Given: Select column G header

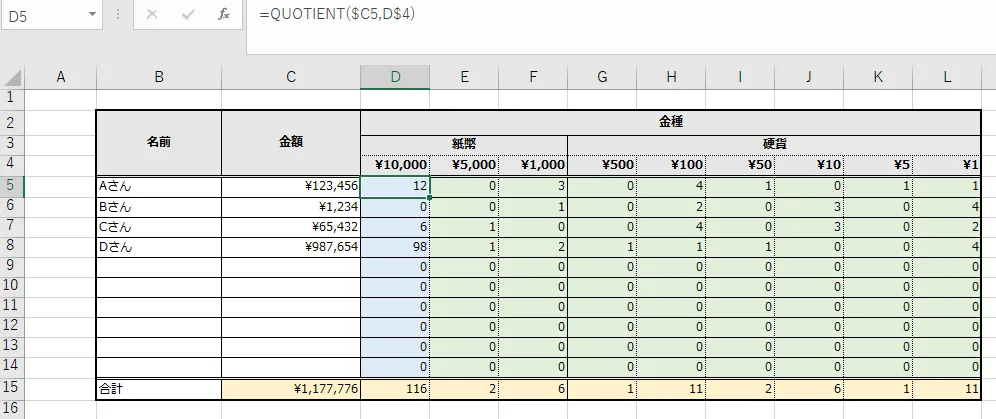Looking at the screenshot, I should 602,77.
